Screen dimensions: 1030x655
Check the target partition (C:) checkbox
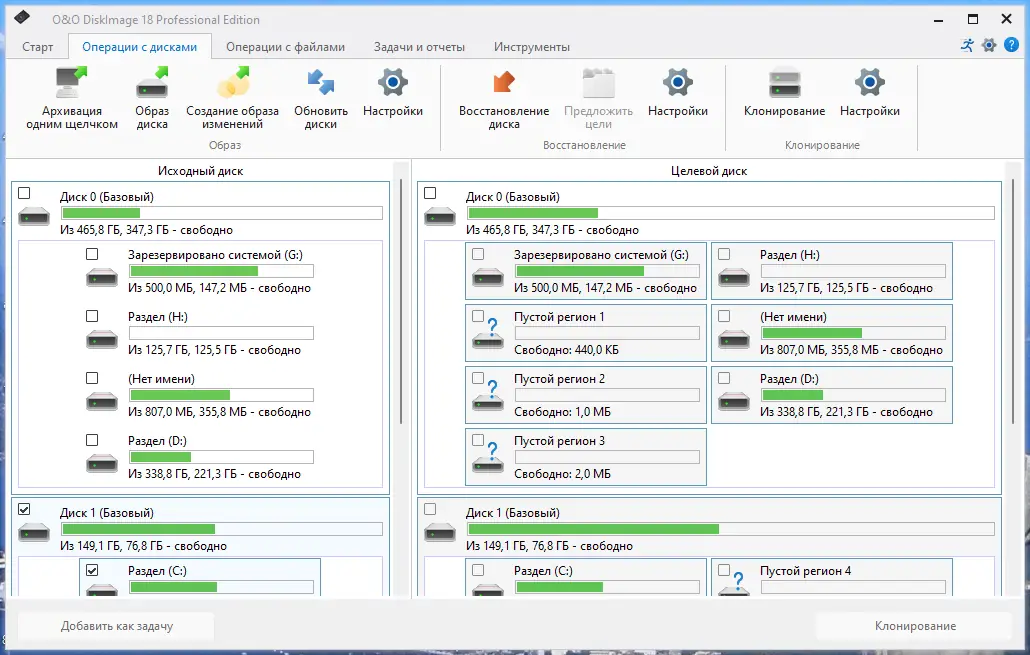(478, 570)
